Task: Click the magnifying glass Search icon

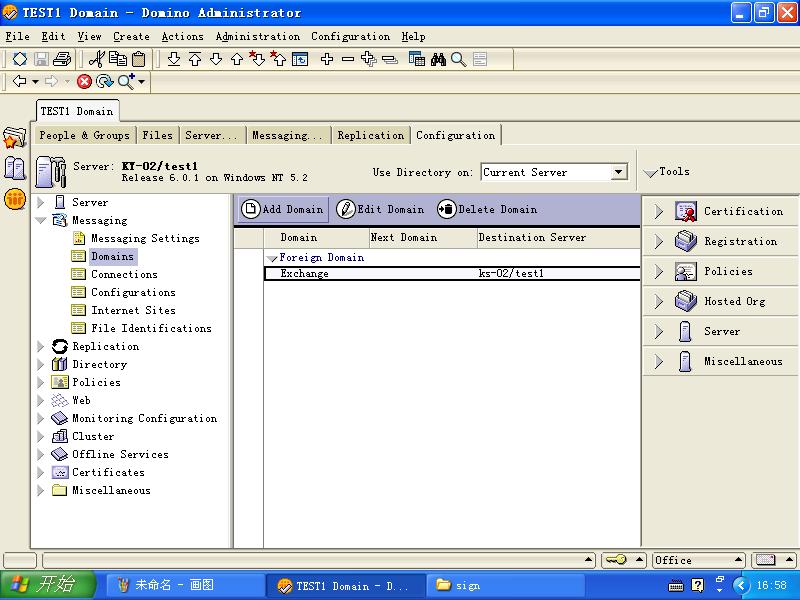Action: coord(458,60)
